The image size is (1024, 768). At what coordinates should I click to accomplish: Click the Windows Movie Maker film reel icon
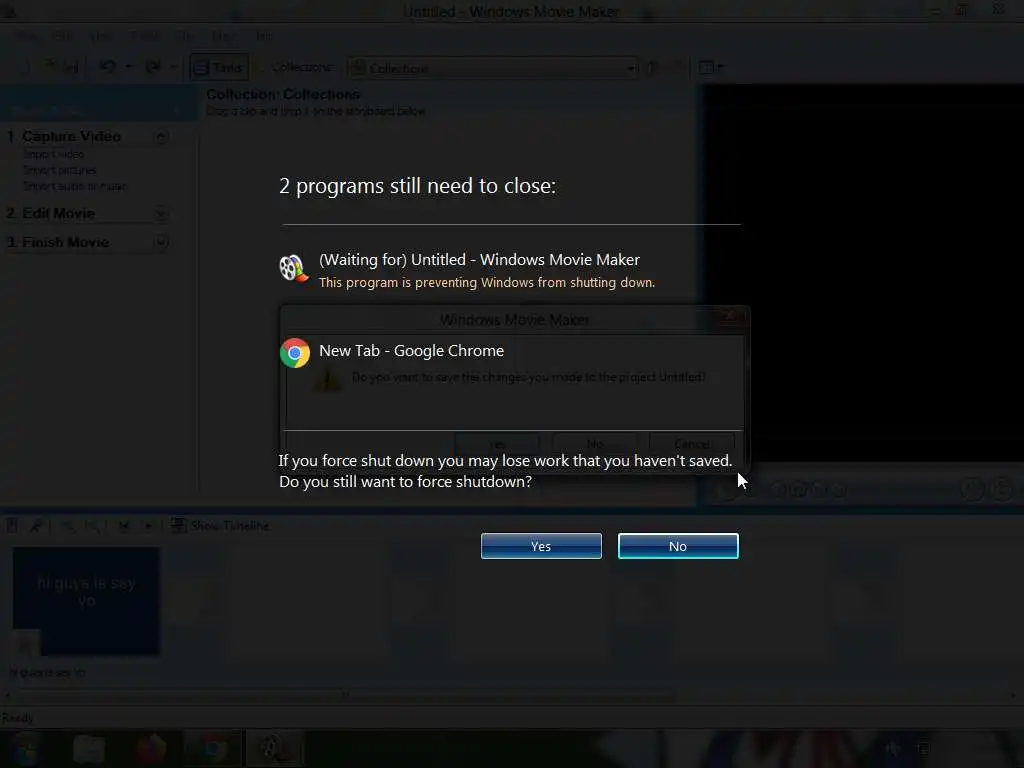click(294, 268)
